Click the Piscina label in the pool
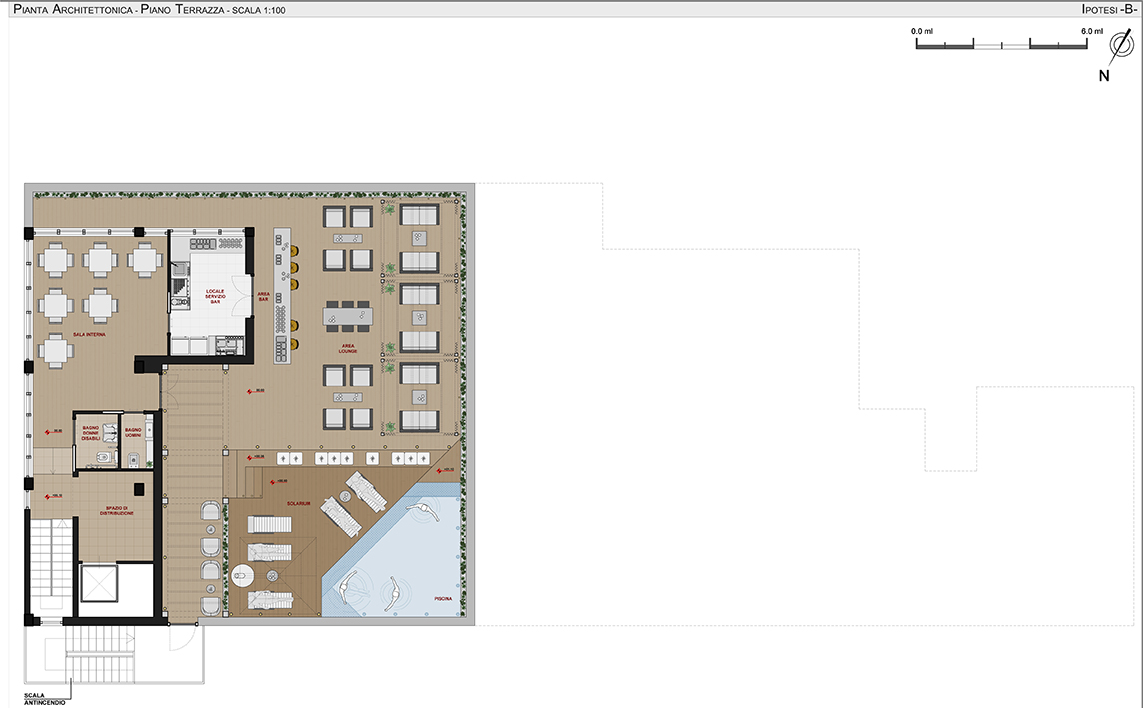The width and height of the screenshot is (1143, 708). tap(442, 598)
